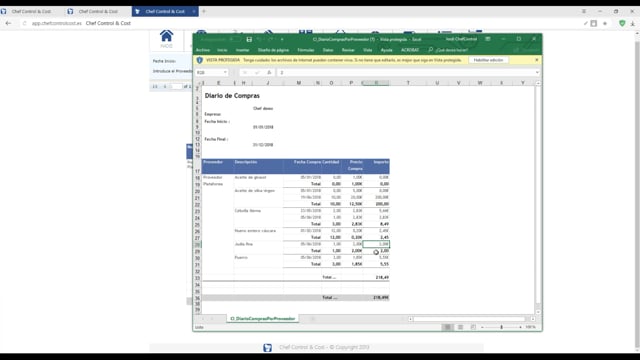
Task: Click the Name Box showing R28
Action: (x=209, y=73)
